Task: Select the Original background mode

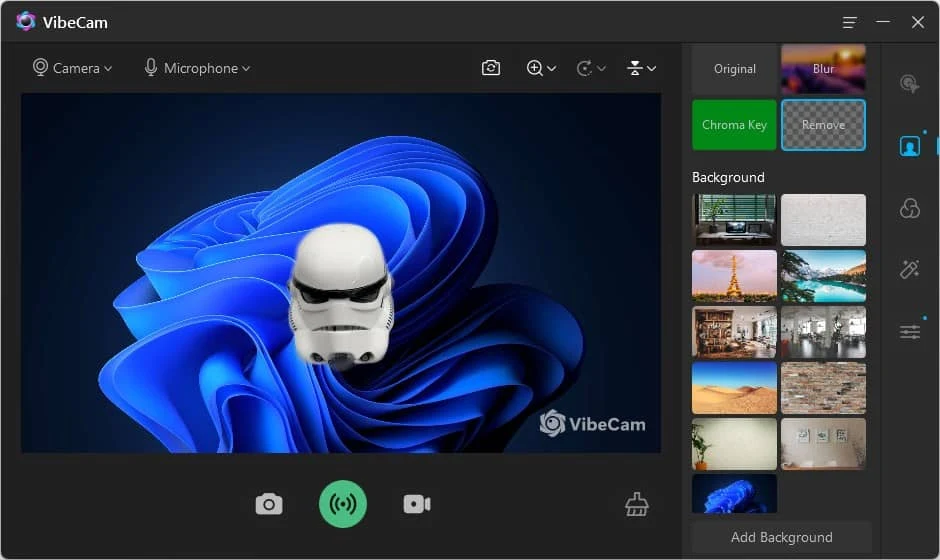Action: tap(734, 69)
